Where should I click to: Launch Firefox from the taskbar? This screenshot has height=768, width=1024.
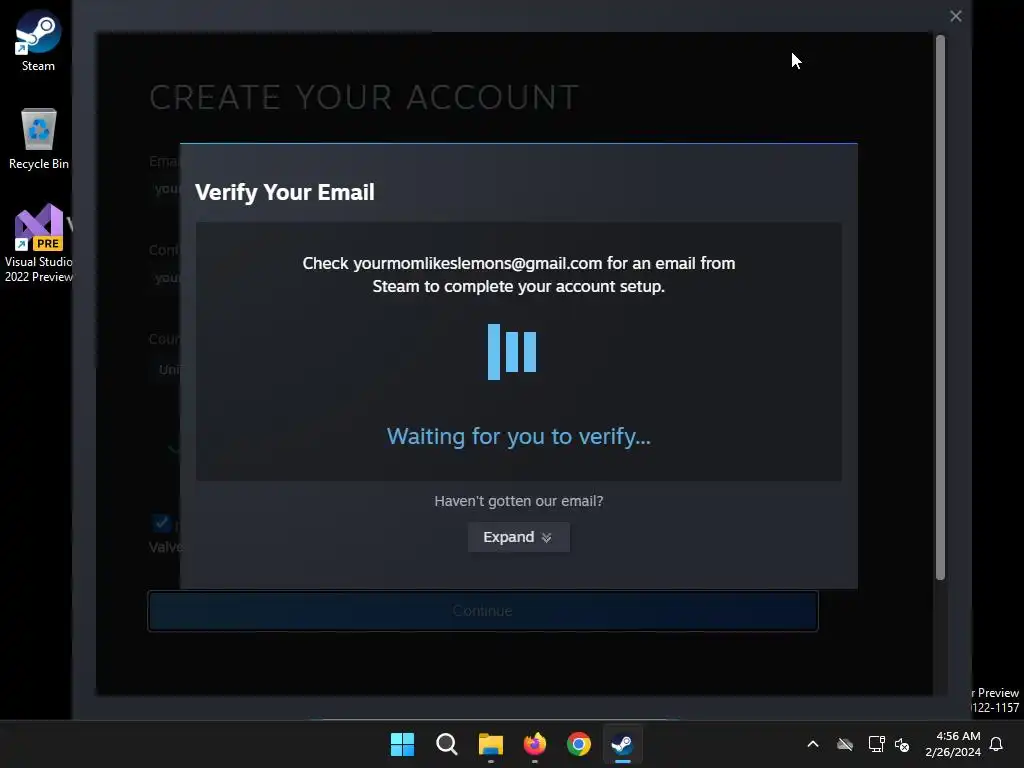click(535, 744)
